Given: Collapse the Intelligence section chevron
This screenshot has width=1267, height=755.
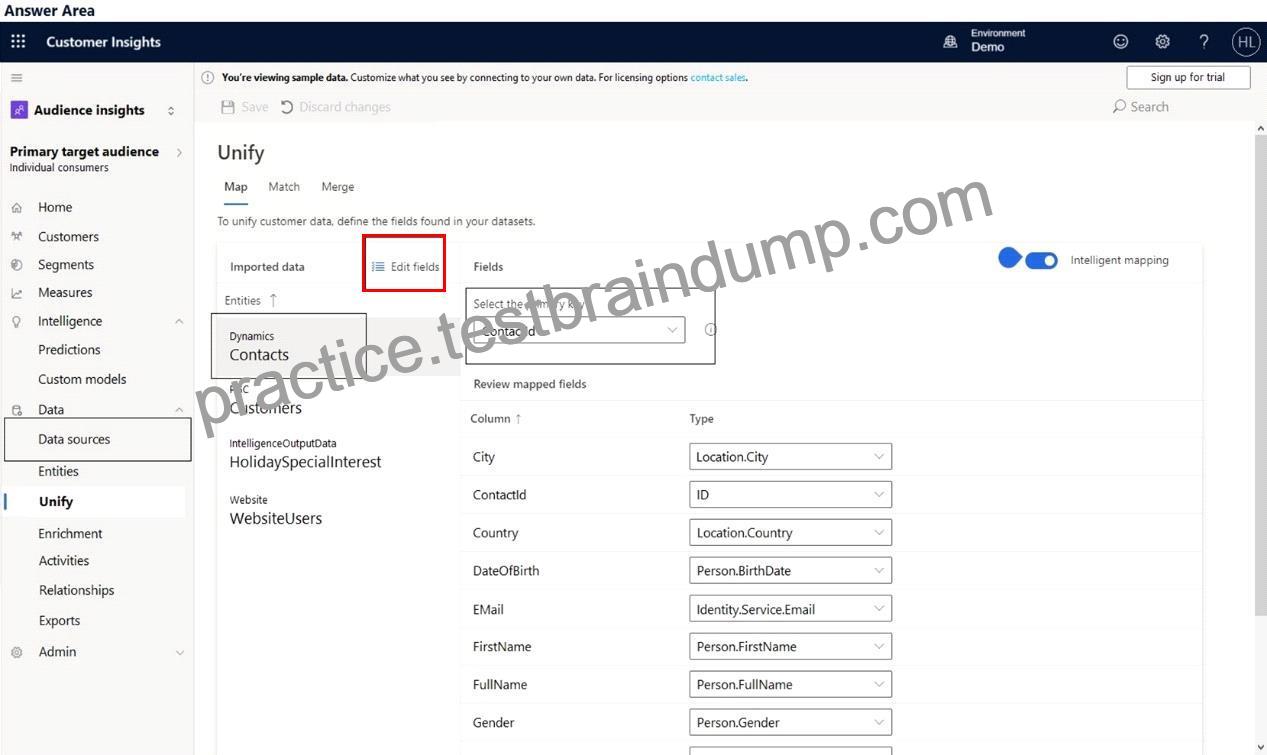Looking at the screenshot, I should pos(179,321).
